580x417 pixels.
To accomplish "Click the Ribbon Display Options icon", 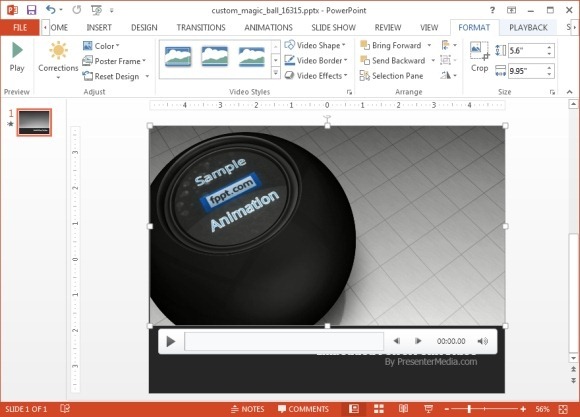I will pos(512,10).
